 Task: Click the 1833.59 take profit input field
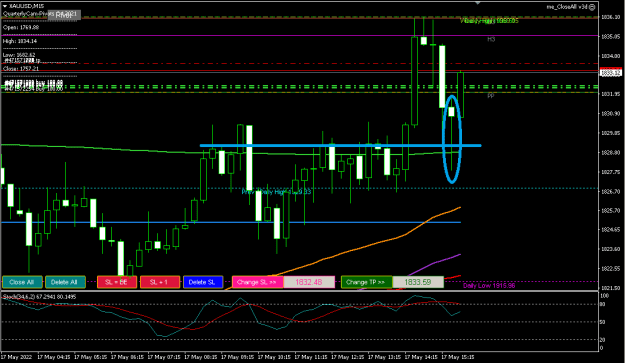pos(418,282)
